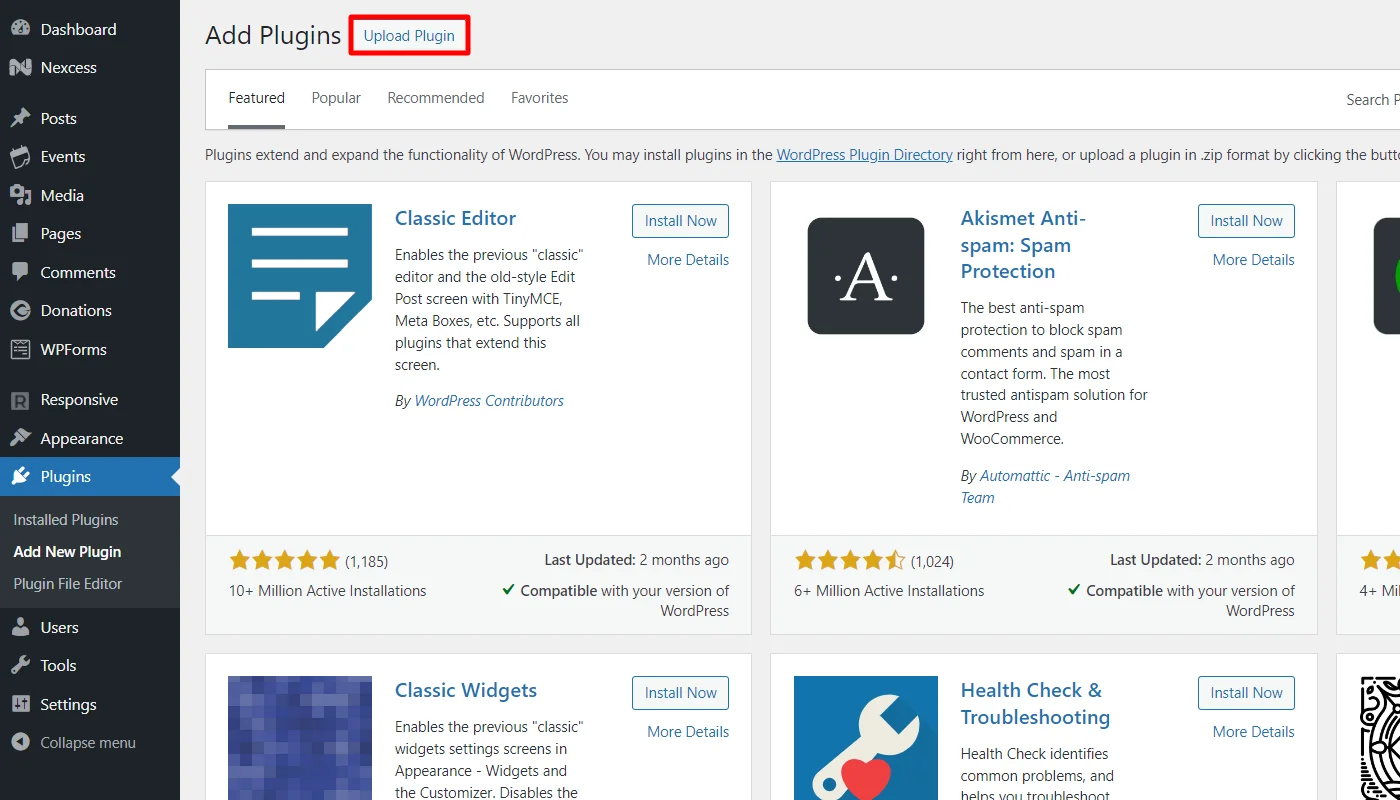Viewport: 1400px width, 800px height.
Task: Open the Settings sliders icon
Action: pos(20,704)
